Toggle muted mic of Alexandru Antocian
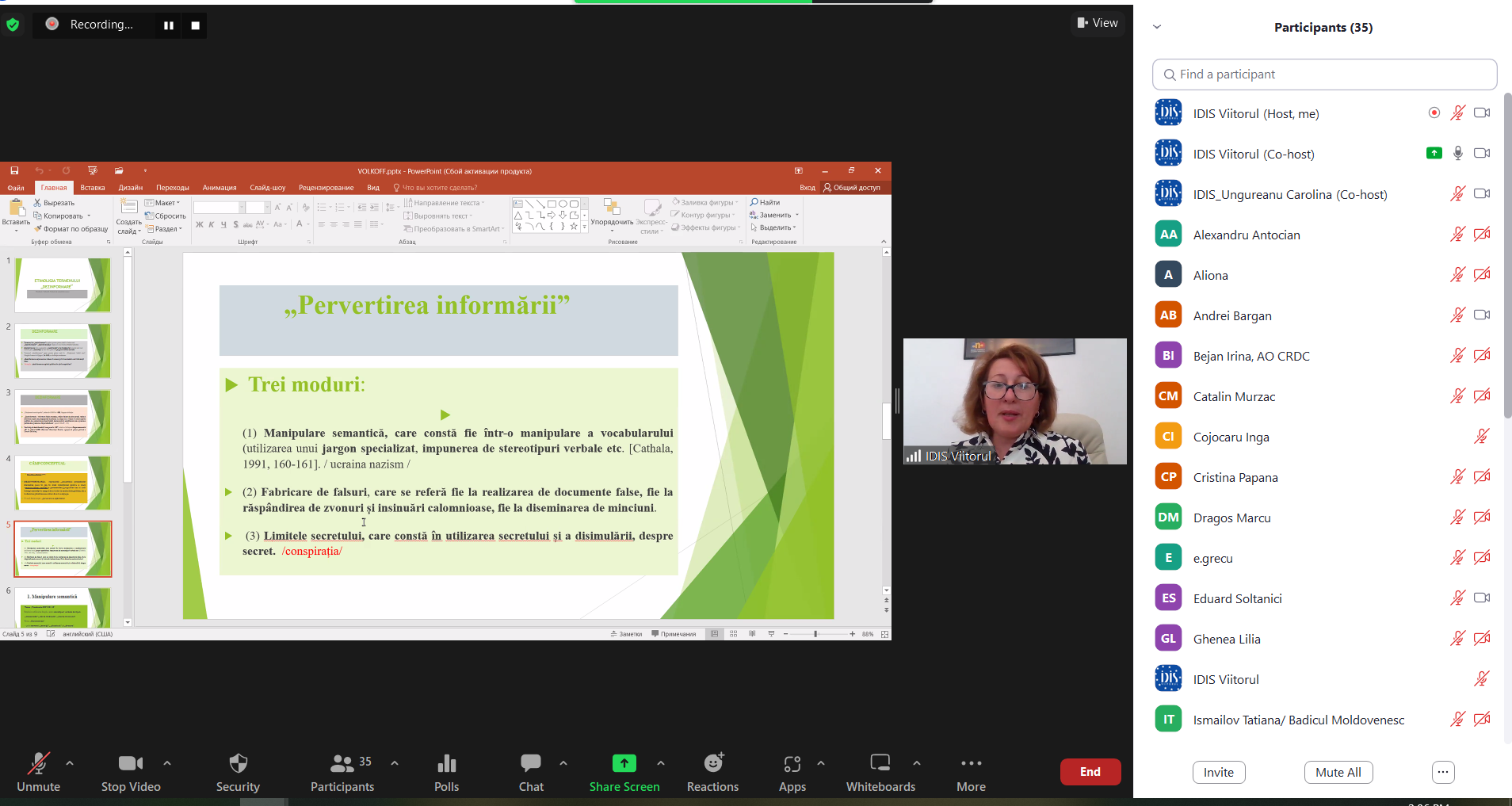 (1458, 235)
